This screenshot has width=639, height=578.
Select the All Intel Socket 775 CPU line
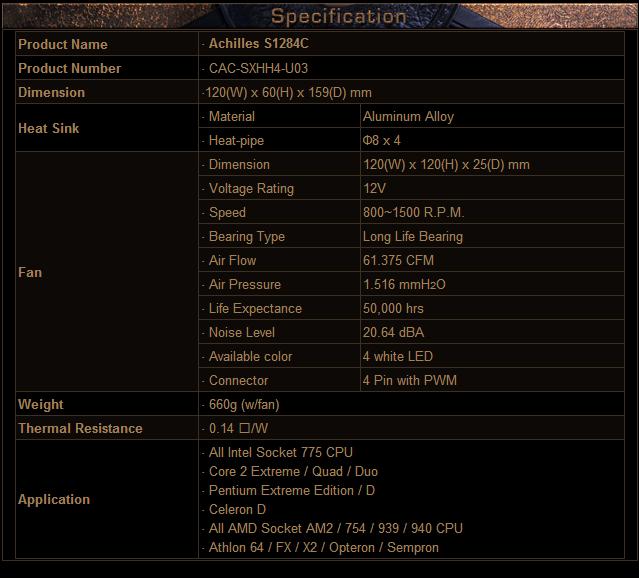[x=281, y=452]
